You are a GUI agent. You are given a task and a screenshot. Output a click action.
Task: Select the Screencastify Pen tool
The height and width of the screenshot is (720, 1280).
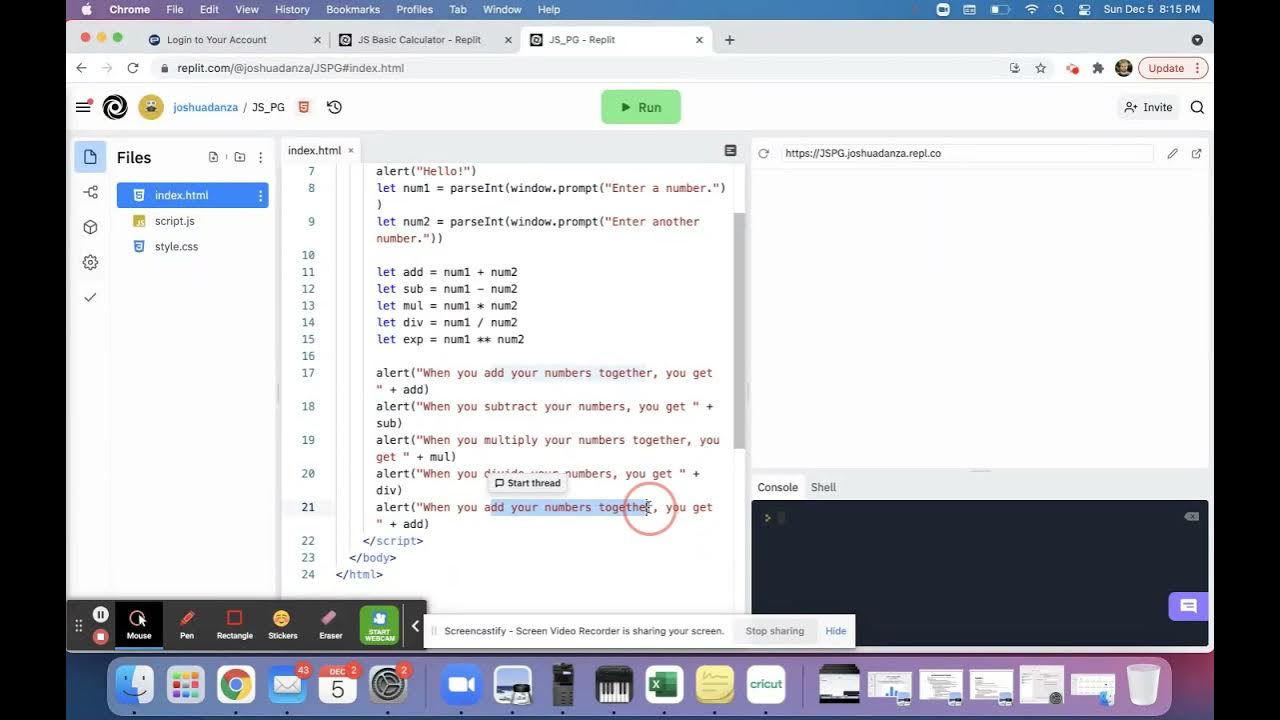(187, 623)
